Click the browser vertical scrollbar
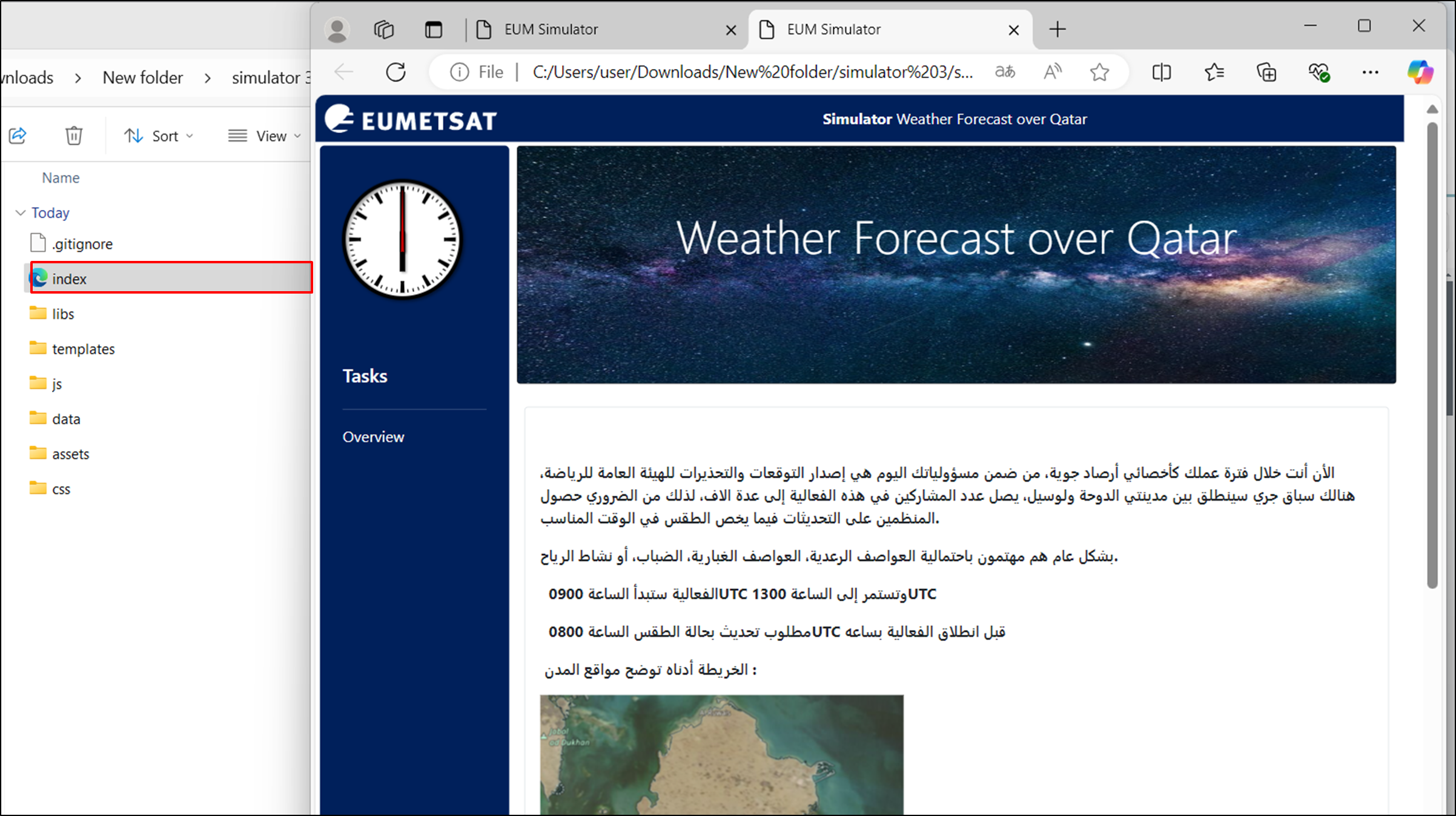Viewport: 1456px width, 816px height. (x=1432, y=355)
